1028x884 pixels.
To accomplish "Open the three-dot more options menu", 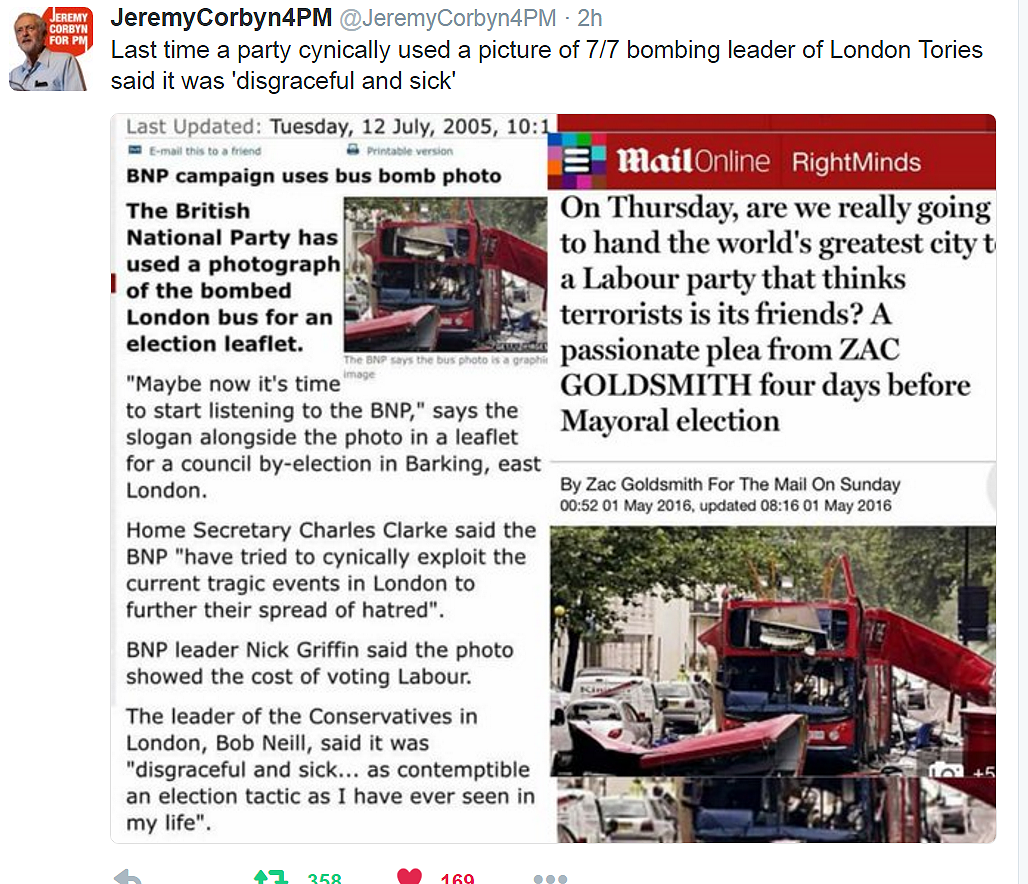I will click(550, 879).
